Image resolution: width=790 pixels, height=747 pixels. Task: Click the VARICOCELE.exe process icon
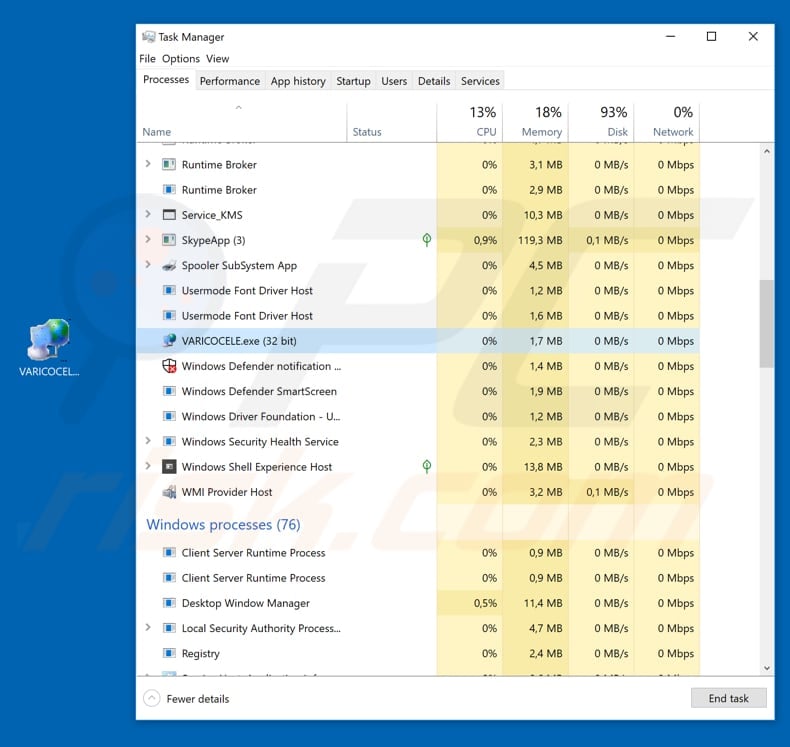pos(169,341)
